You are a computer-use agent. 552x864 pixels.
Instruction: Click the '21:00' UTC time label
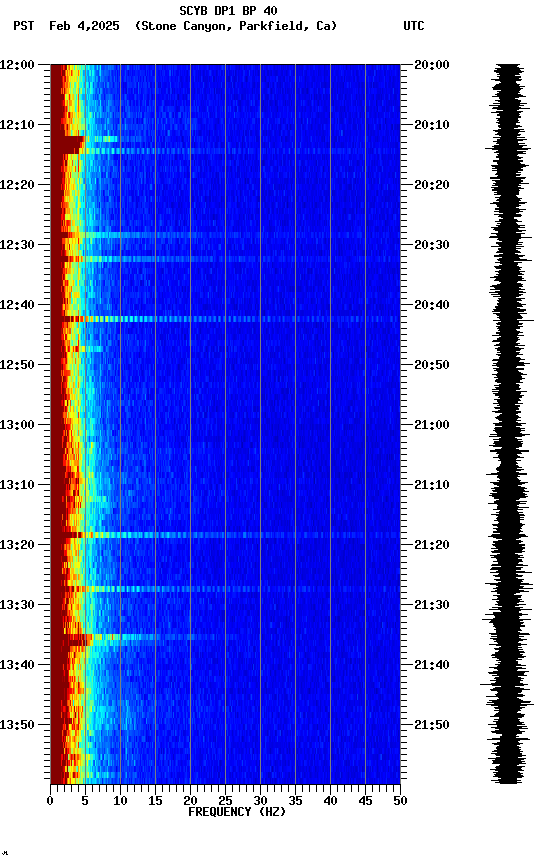pyautogui.click(x=432, y=425)
